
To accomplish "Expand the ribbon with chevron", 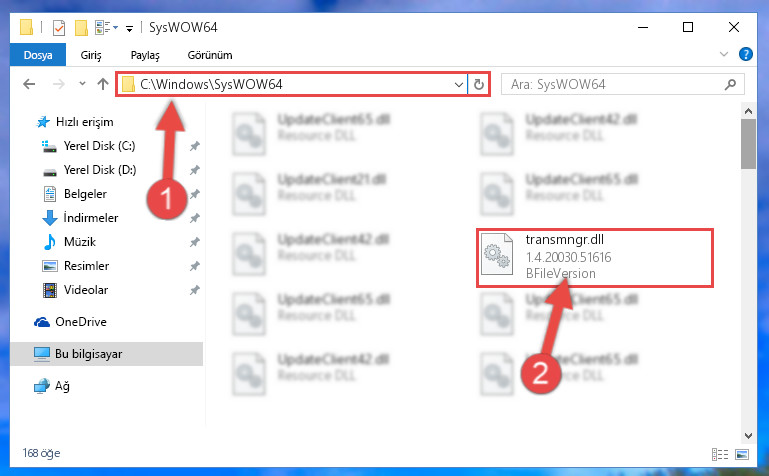I will coord(723,54).
